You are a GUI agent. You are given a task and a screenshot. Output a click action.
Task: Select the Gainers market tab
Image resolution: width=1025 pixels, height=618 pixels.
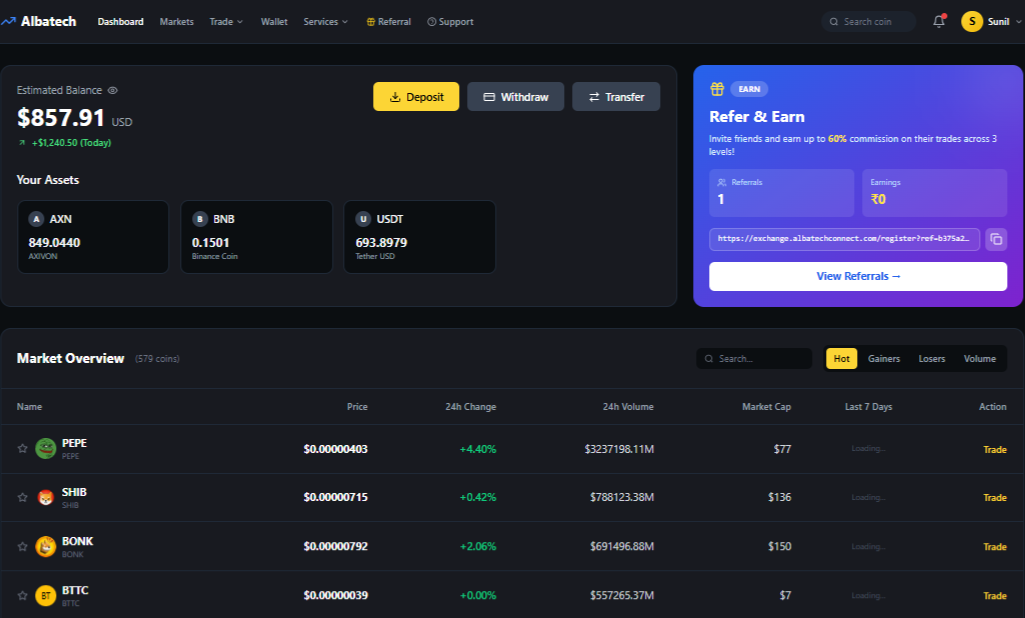click(884, 358)
